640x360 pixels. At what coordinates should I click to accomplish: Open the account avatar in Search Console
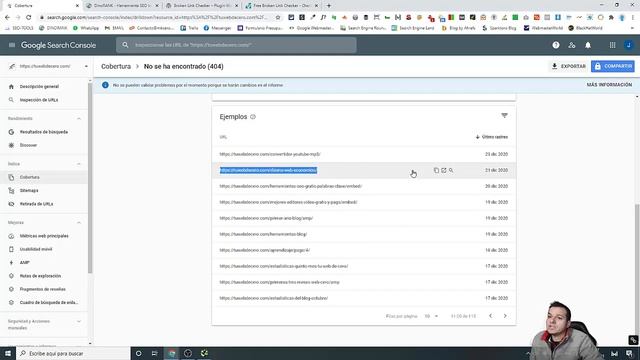629,45
